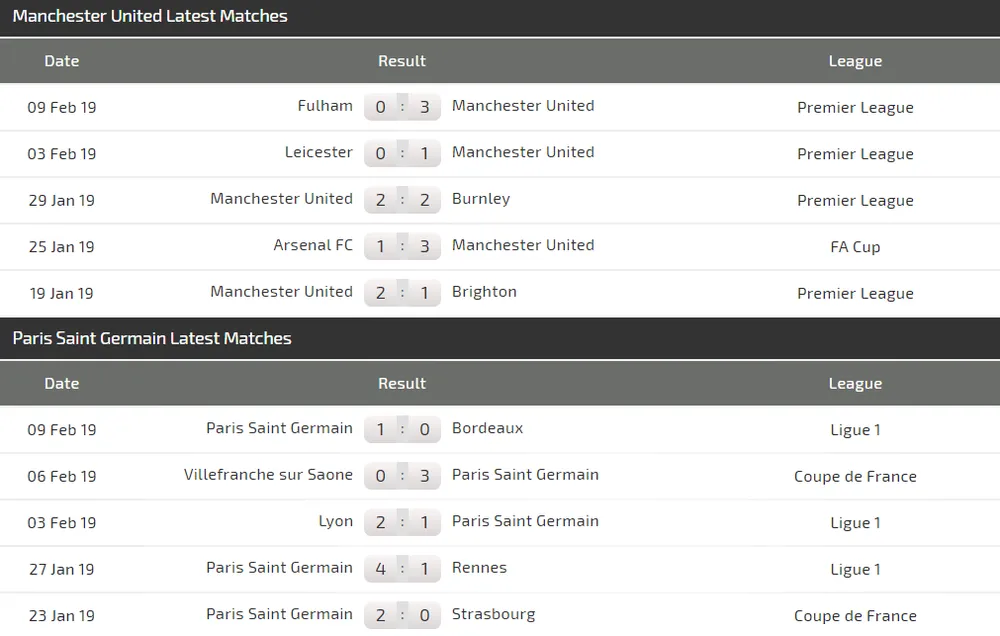1000x636 pixels.
Task: Click the Date column header in the first table
Action: tap(62, 61)
